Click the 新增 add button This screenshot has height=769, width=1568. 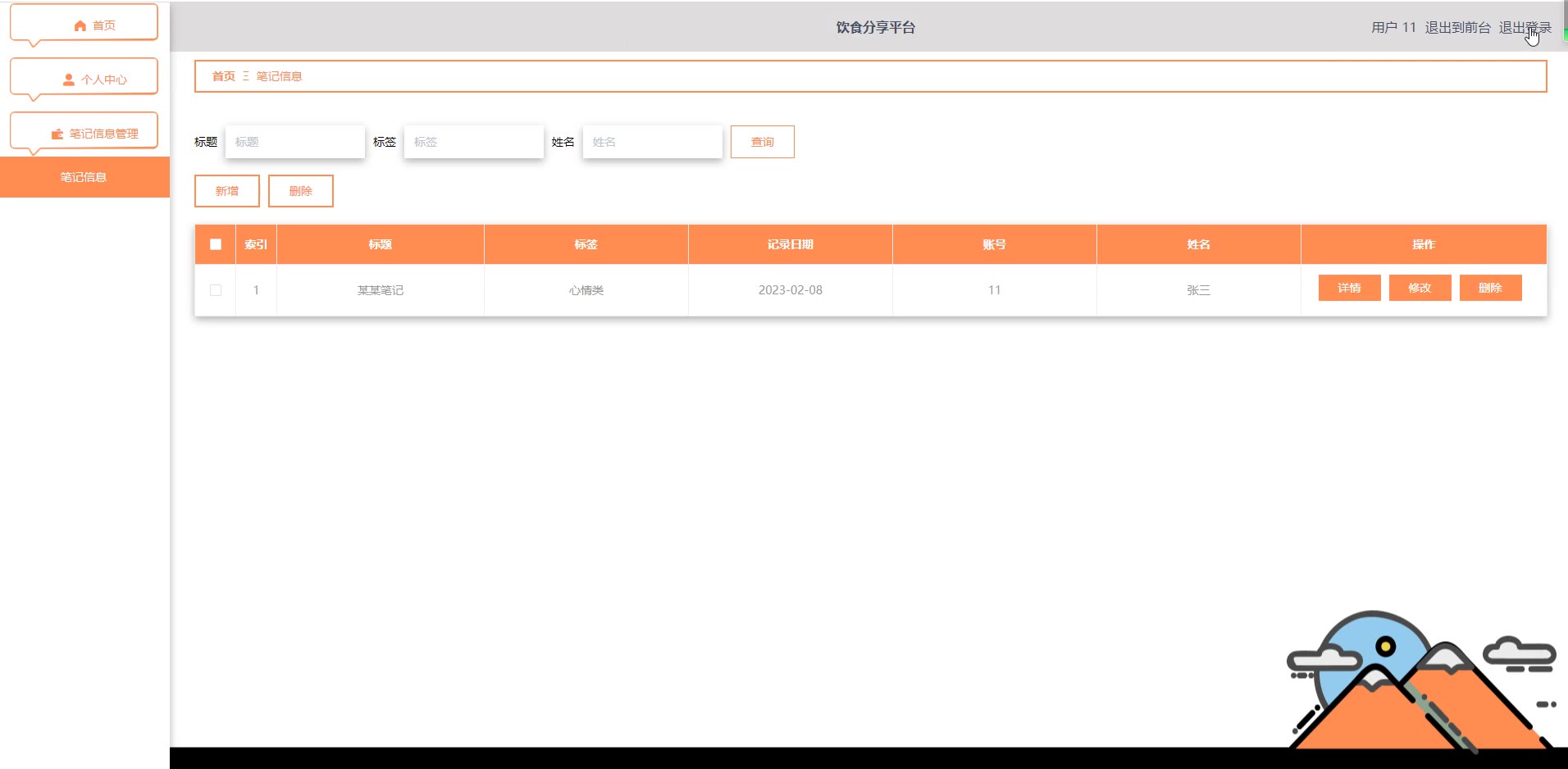pos(227,191)
